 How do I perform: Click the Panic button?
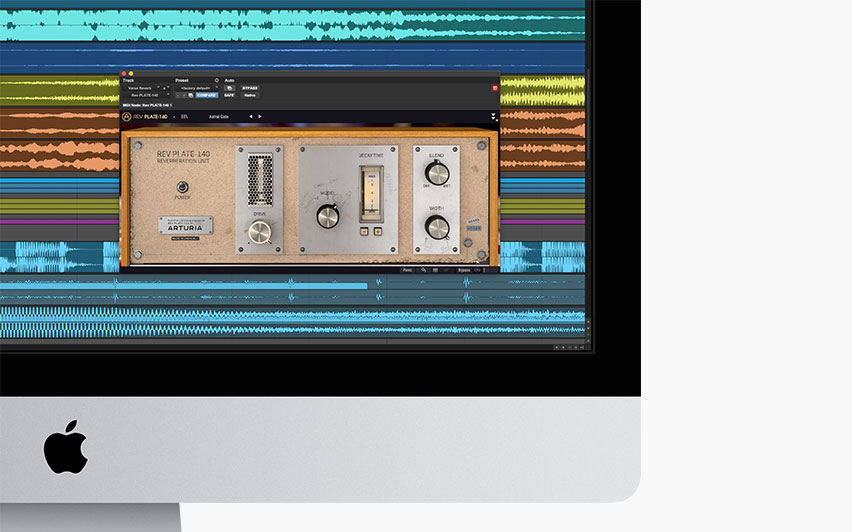pos(408,270)
